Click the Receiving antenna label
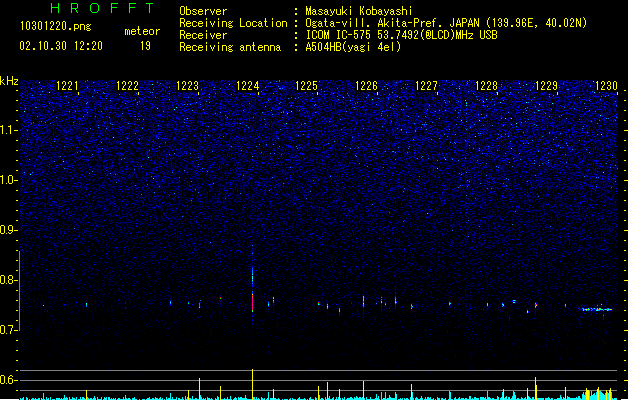Screen dimensions: 629x400 point(230,47)
